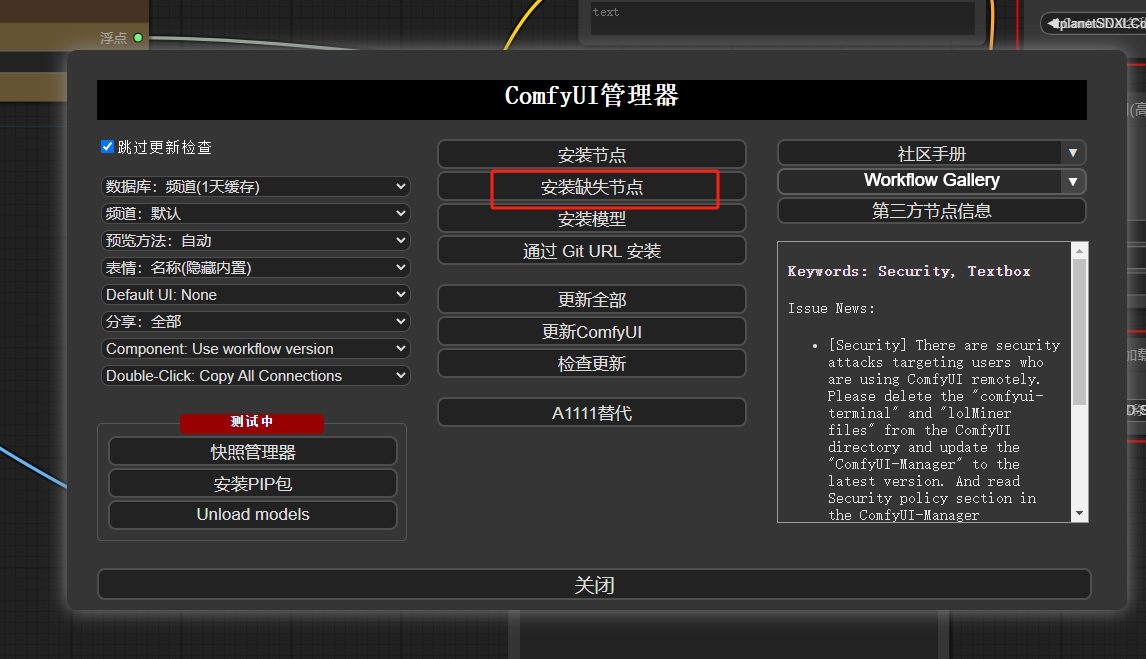Image resolution: width=1146 pixels, height=659 pixels.
Task: Uncheck the 跳过更新检查 checkbox
Action: click(x=107, y=147)
